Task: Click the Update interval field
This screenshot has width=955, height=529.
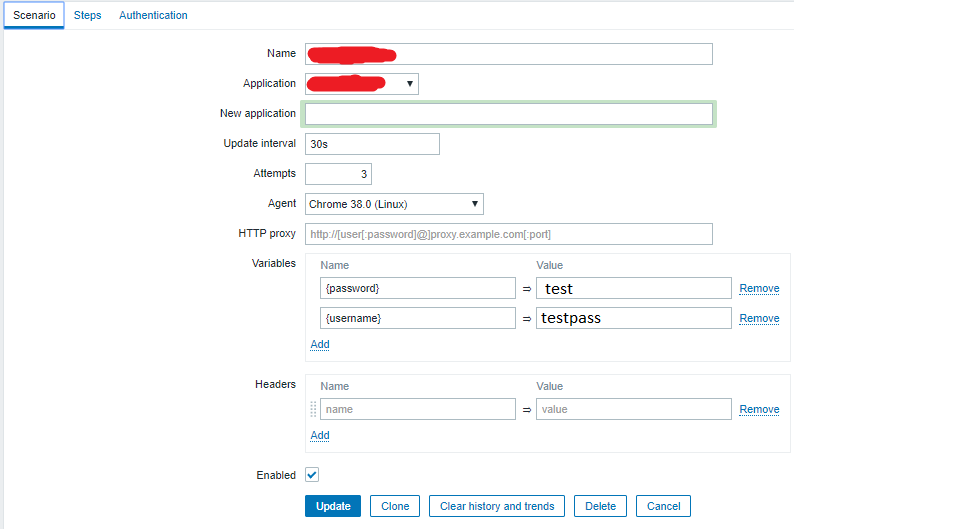Action: point(372,144)
